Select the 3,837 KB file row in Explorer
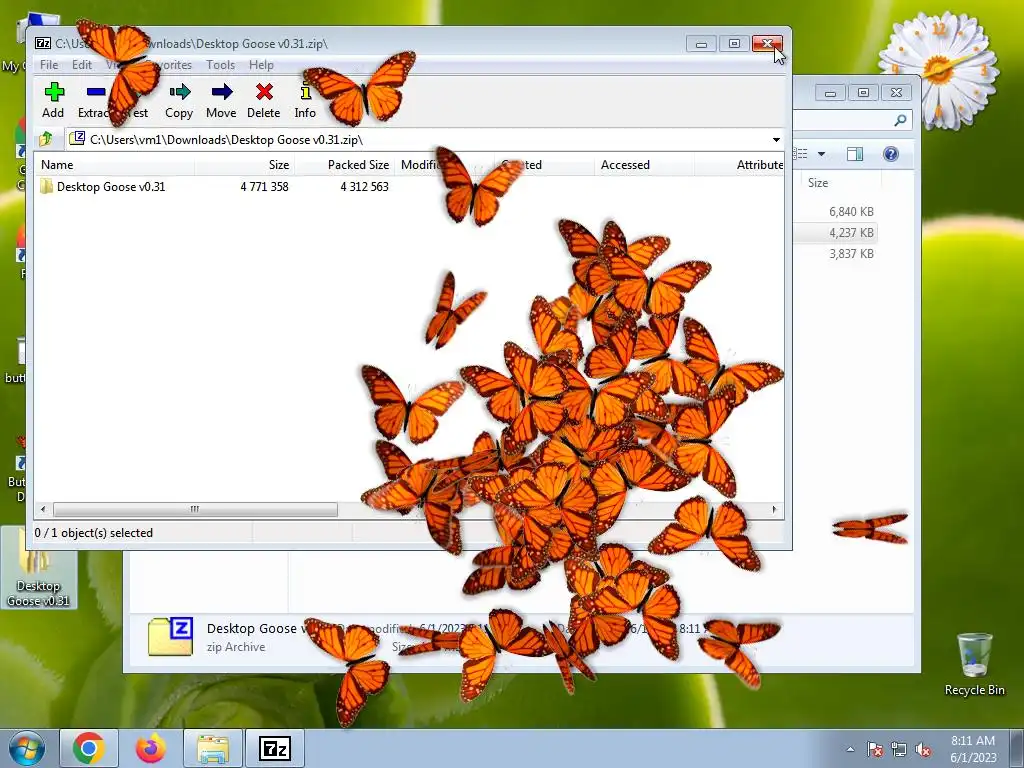Viewport: 1024px width, 768px height. point(851,253)
